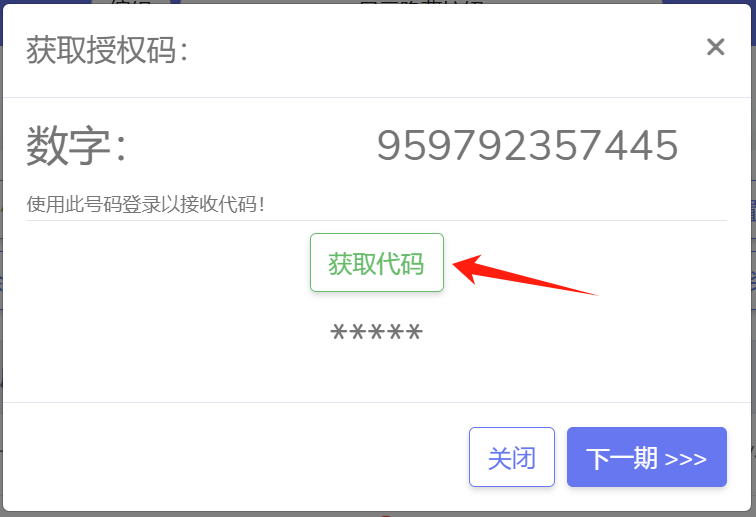
Task: Click the 数字: label
Action: coord(76,145)
